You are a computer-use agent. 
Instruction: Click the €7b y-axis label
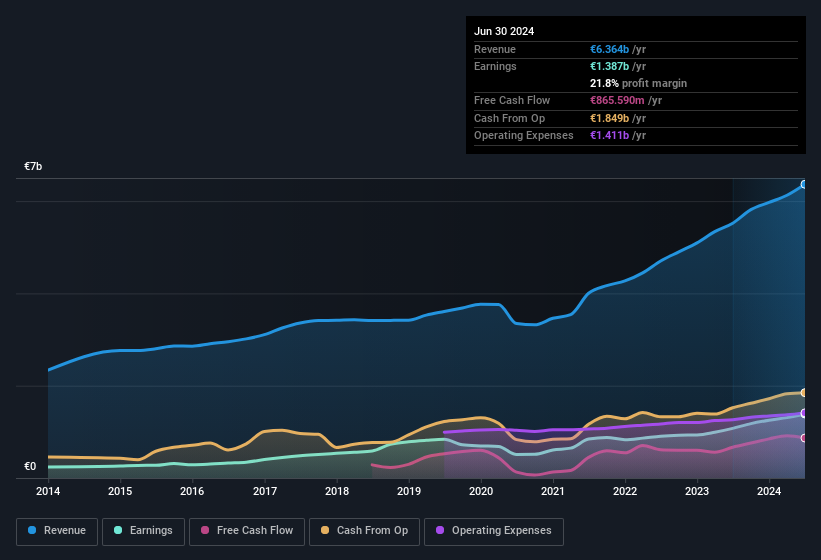tap(33, 166)
